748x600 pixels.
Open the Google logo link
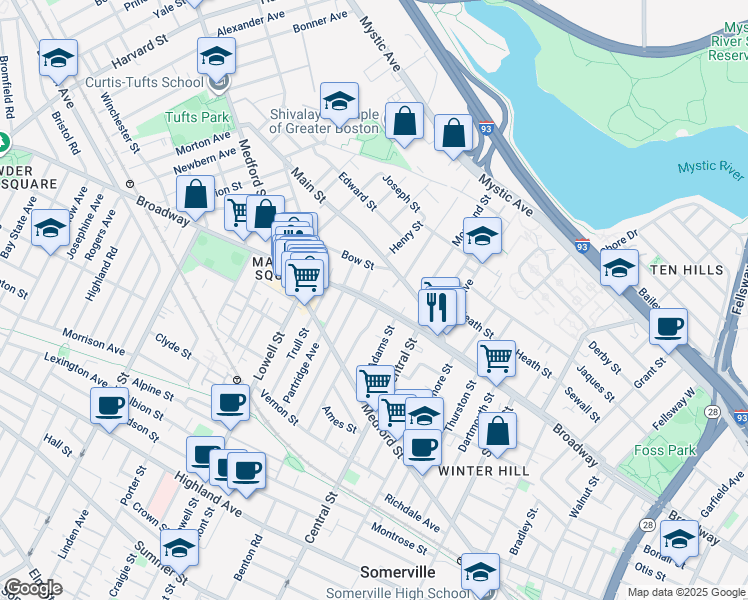click(32, 588)
